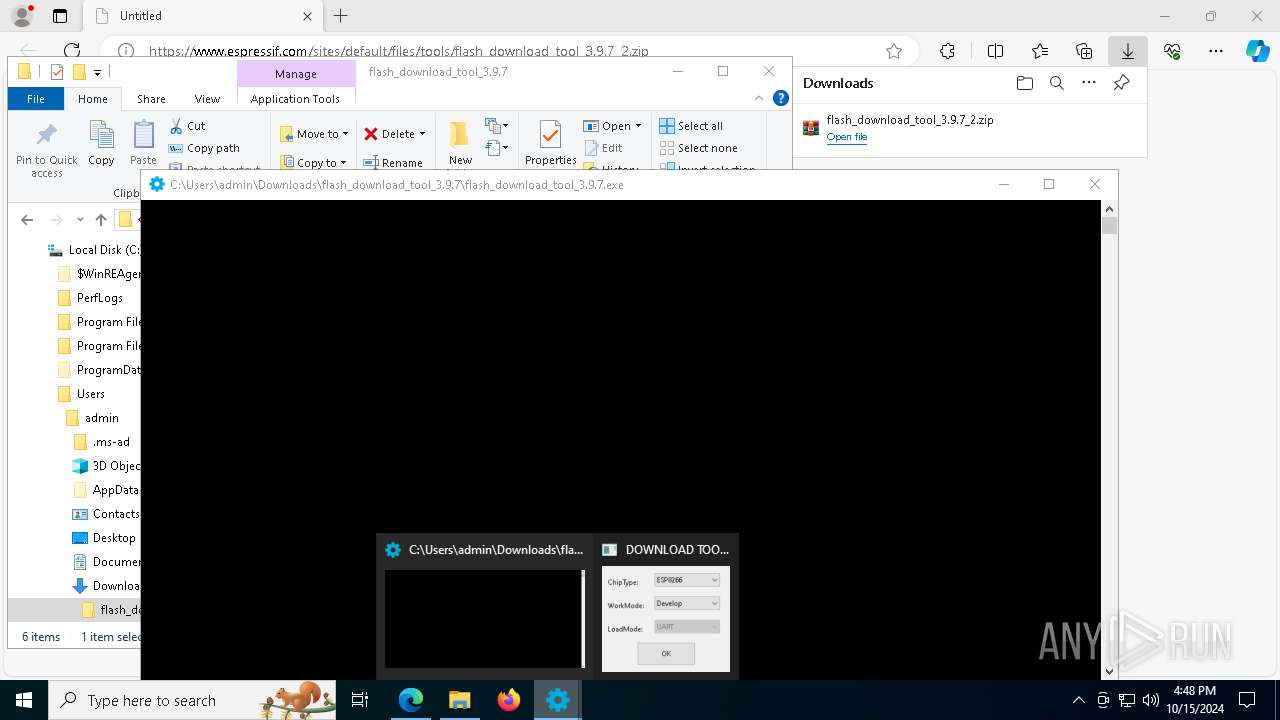The image size is (1280, 720).
Task: Open Edge Extensions puzzle icon
Action: tap(947, 51)
